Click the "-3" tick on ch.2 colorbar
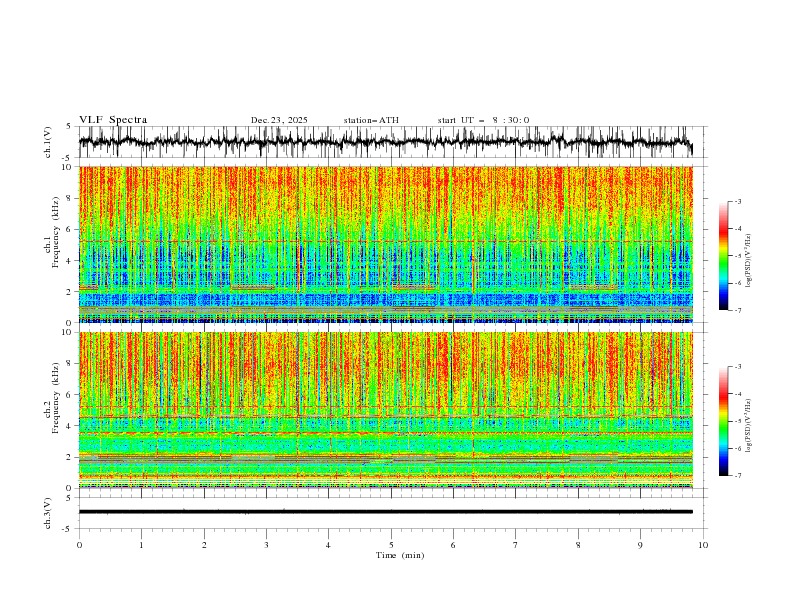Screen dimensions: 792x612 pyautogui.click(x=737, y=367)
